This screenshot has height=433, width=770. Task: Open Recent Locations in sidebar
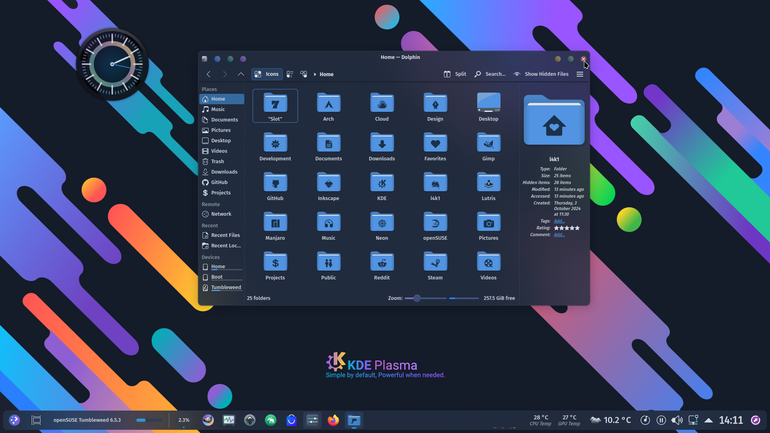[221, 245]
